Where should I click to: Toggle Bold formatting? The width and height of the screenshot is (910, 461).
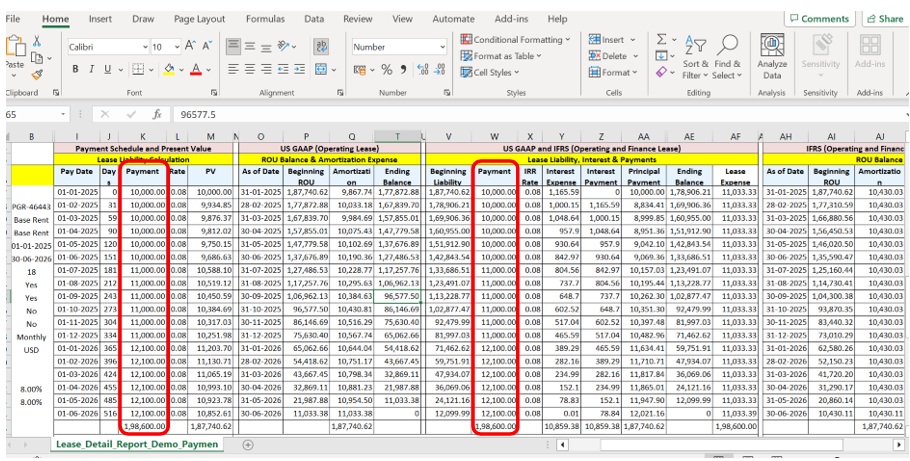[77, 70]
